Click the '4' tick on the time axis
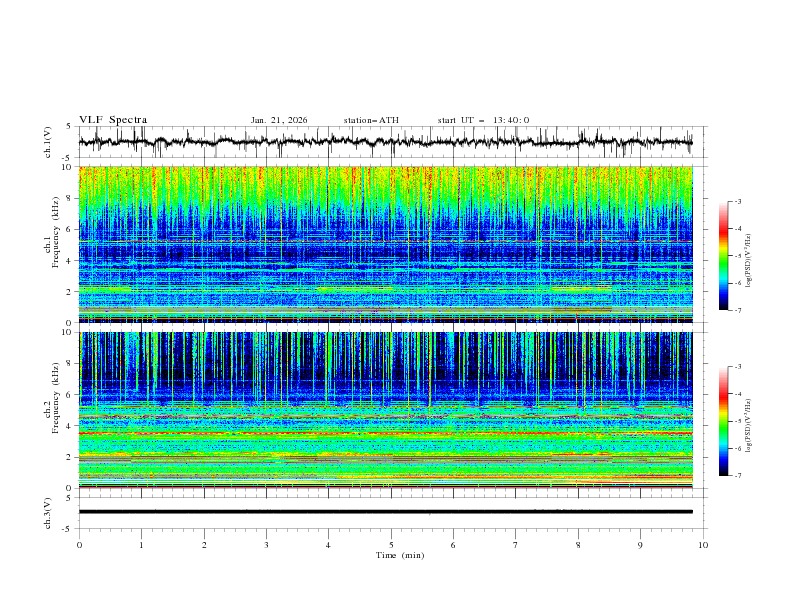The height and width of the screenshot is (612, 792). tap(328, 545)
